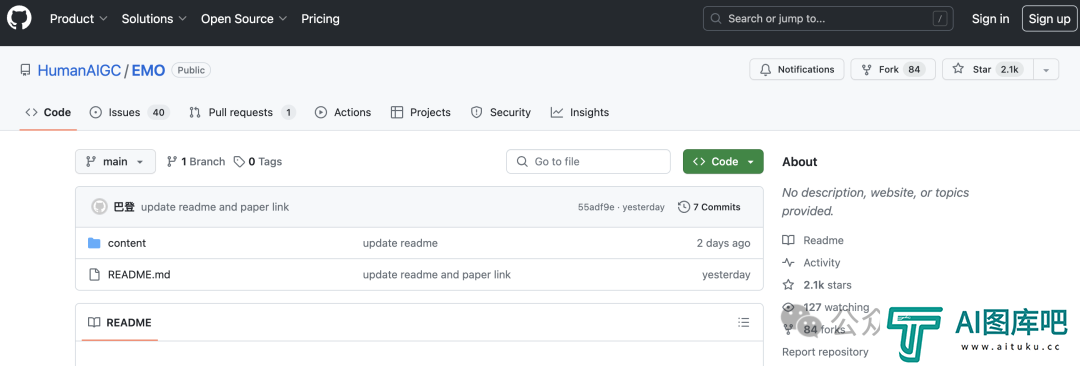The height and width of the screenshot is (366, 1080).
Task: Open the content folder
Action: click(127, 243)
